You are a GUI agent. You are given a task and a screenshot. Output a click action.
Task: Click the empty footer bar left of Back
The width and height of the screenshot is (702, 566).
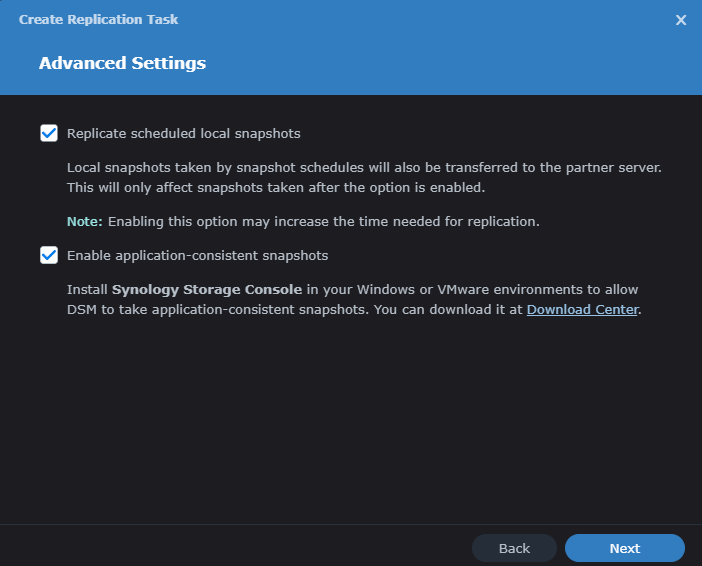(x=230, y=548)
